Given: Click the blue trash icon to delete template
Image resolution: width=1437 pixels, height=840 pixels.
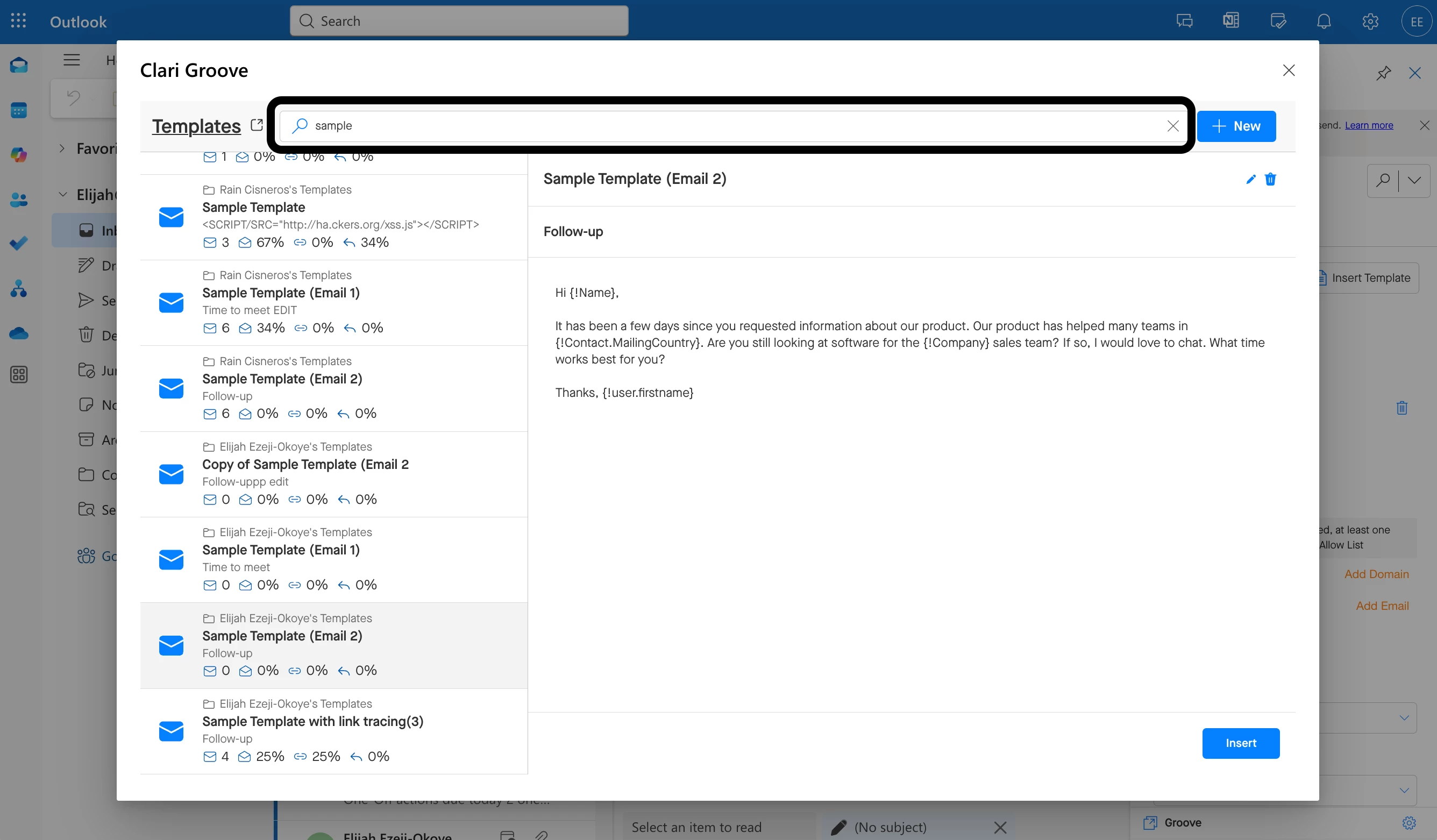Looking at the screenshot, I should tap(1270, 179).
